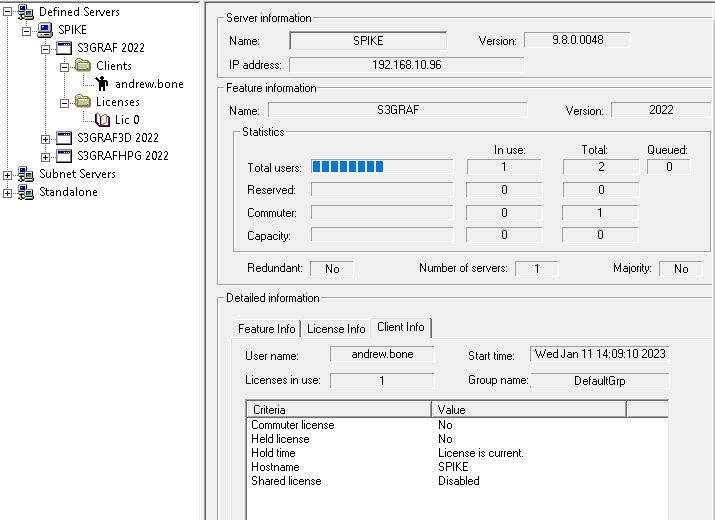The image size is (715, 520).
Task: Click the Total users progress bar
Action: (x=382, y=166)
